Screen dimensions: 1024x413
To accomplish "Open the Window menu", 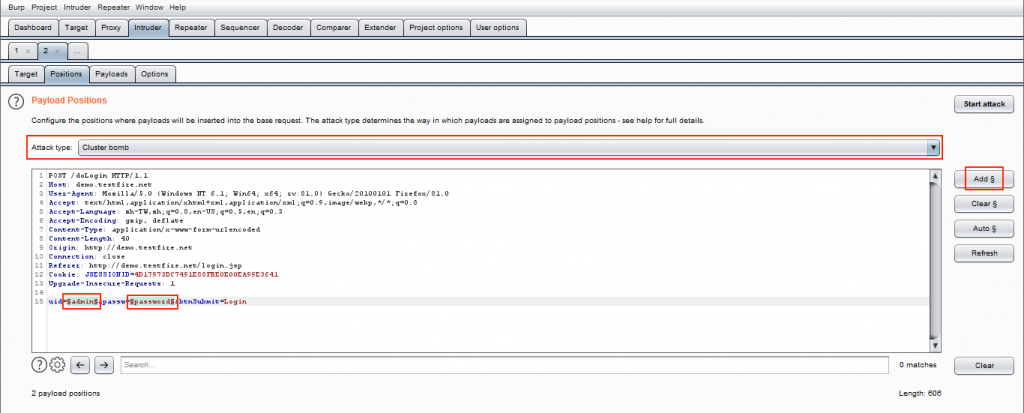I will tap(150, 7).
